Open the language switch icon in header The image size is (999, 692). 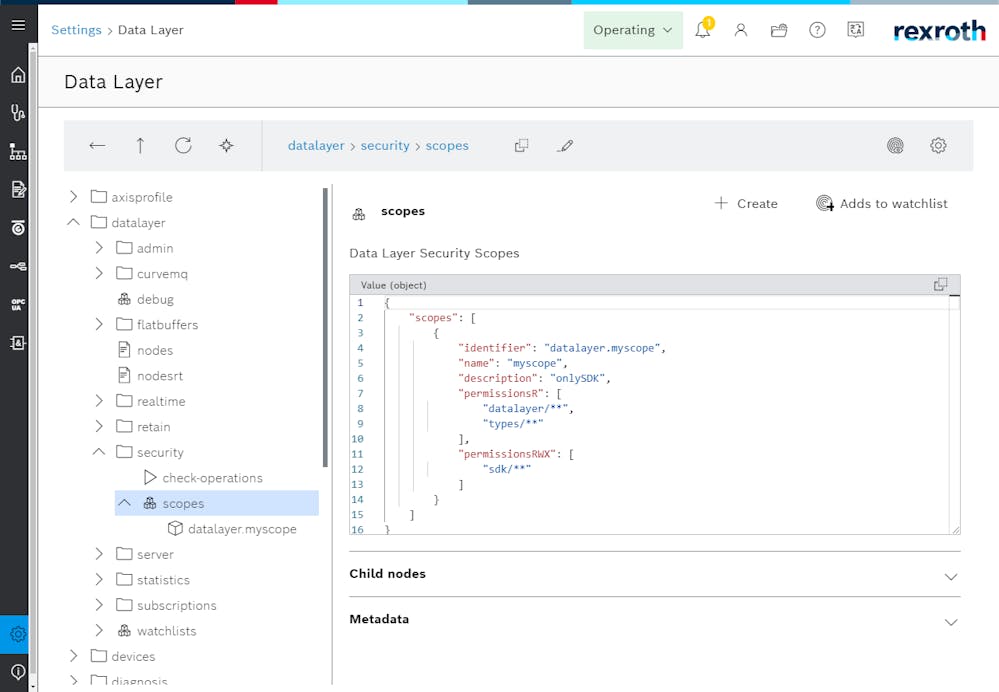855,29
